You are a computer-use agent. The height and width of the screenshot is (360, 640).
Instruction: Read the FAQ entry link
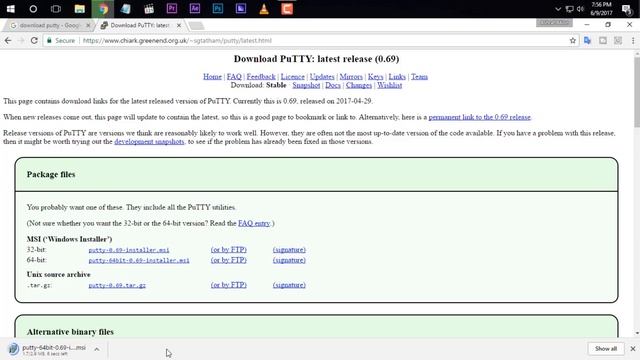[x=254, y=223]
